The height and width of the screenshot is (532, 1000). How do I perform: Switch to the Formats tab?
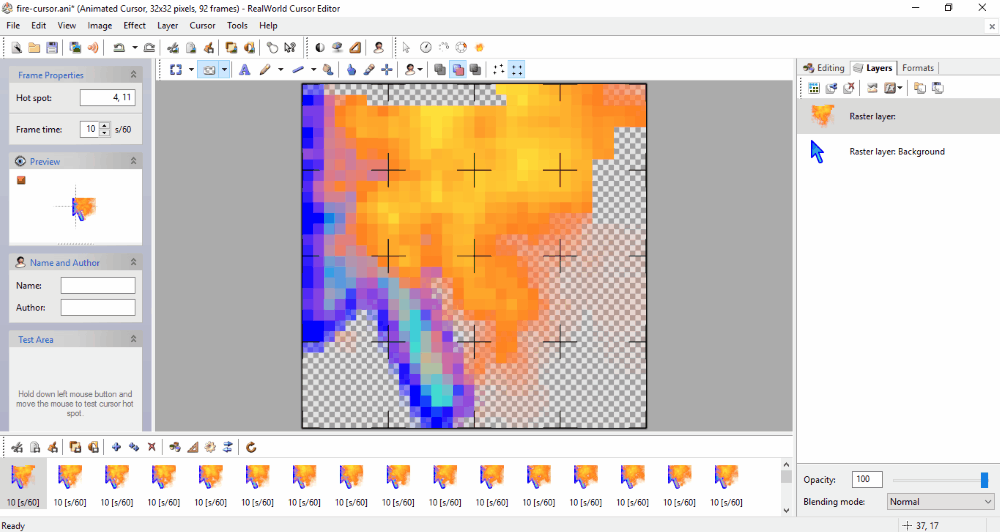pos(918,68)
